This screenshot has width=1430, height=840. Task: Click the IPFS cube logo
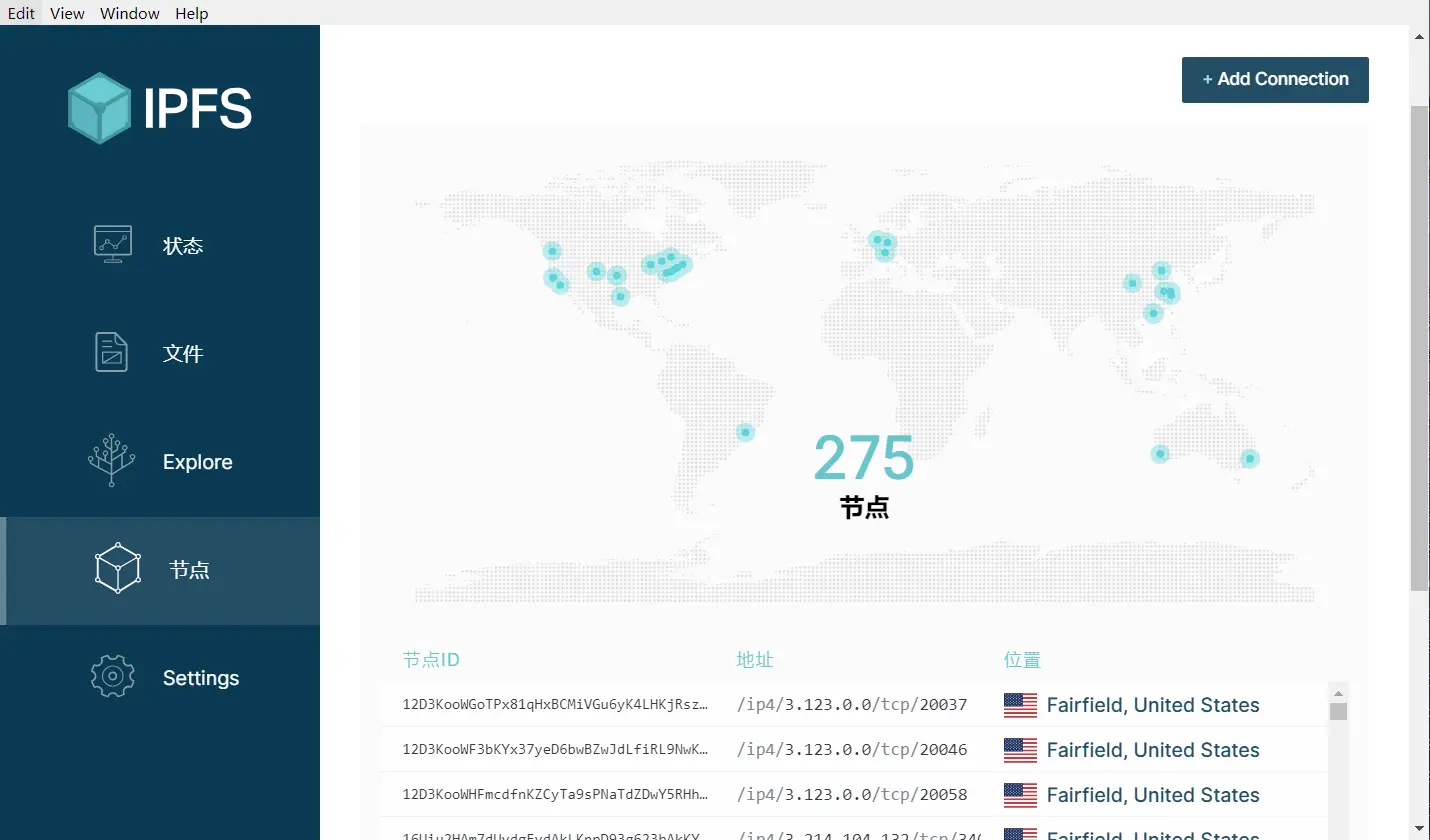pos(99,108)
